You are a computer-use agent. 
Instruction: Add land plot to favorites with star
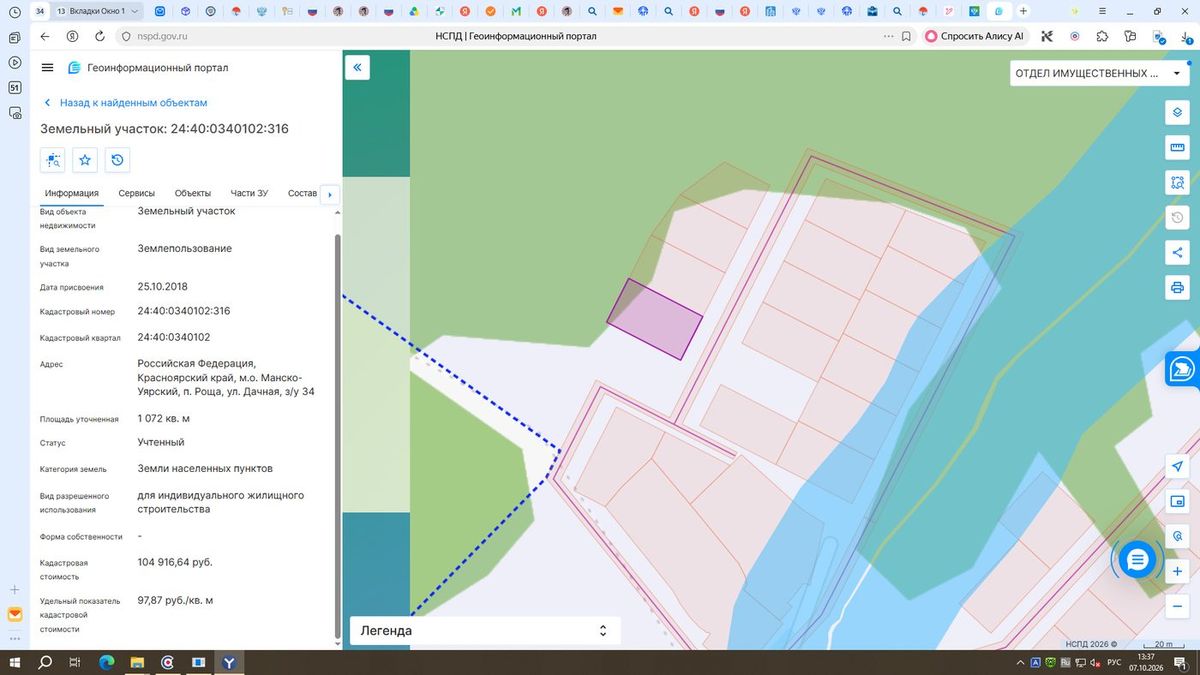(x=86, y=160)
